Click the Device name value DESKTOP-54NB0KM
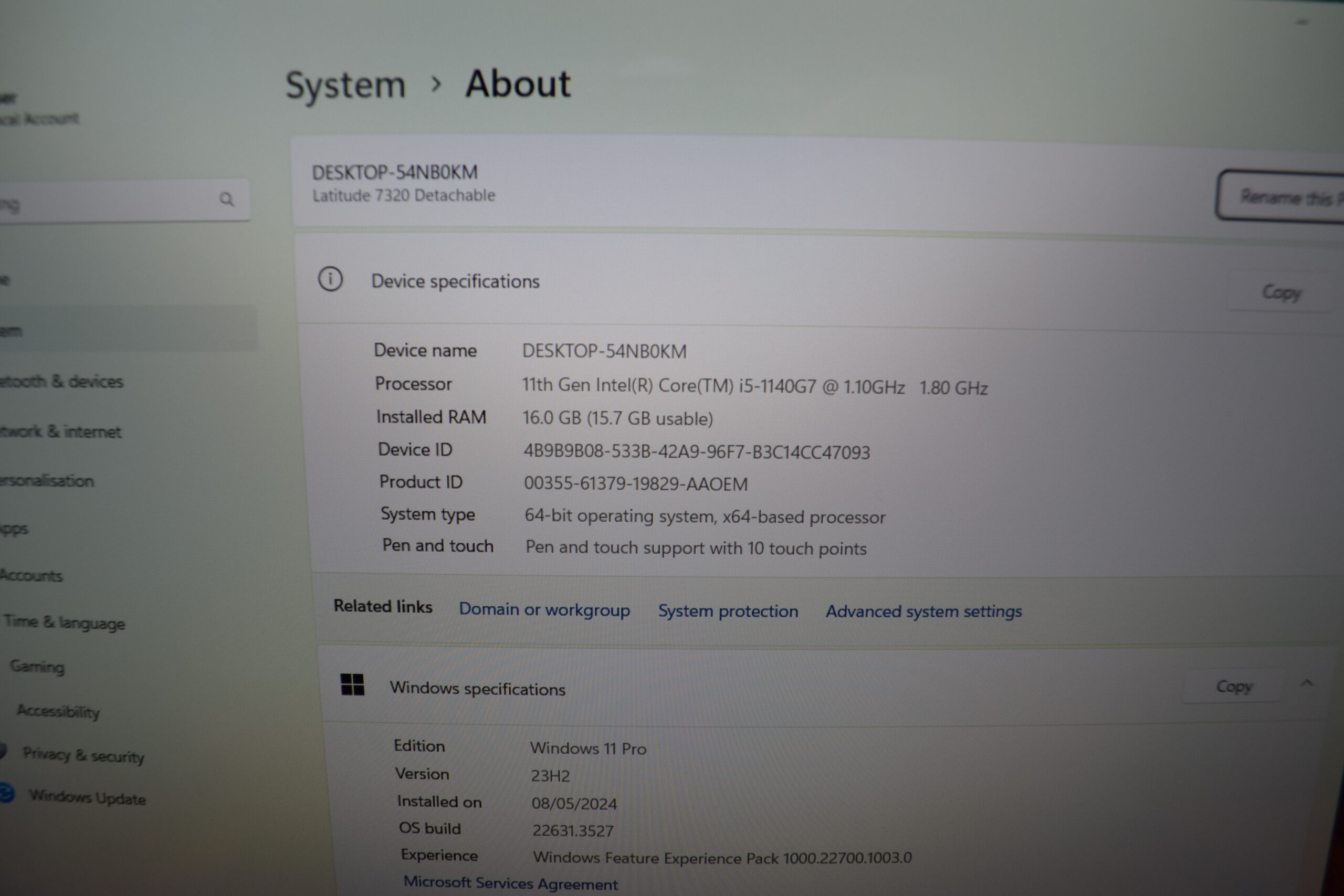The width and height of the screenshot is (1344, 896). coord(604,351)
